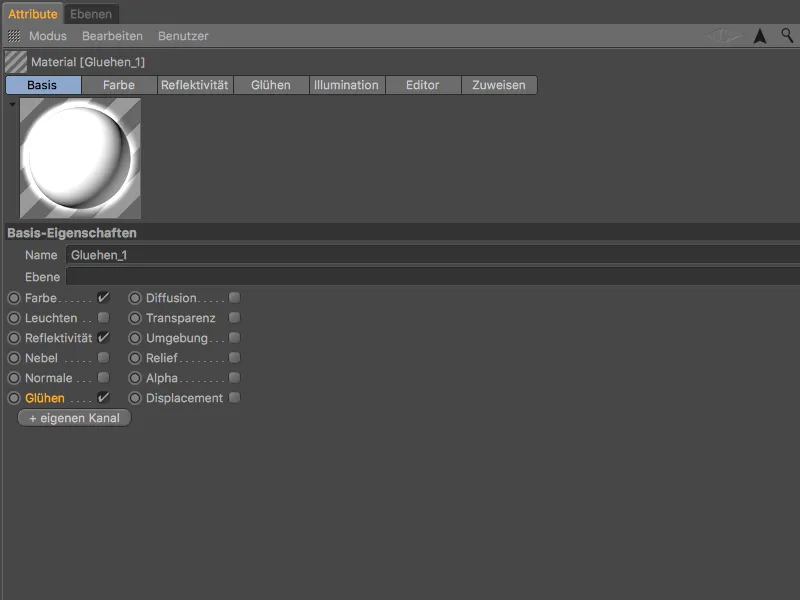Enable the Displacement channel checkbox

[234, 397]
